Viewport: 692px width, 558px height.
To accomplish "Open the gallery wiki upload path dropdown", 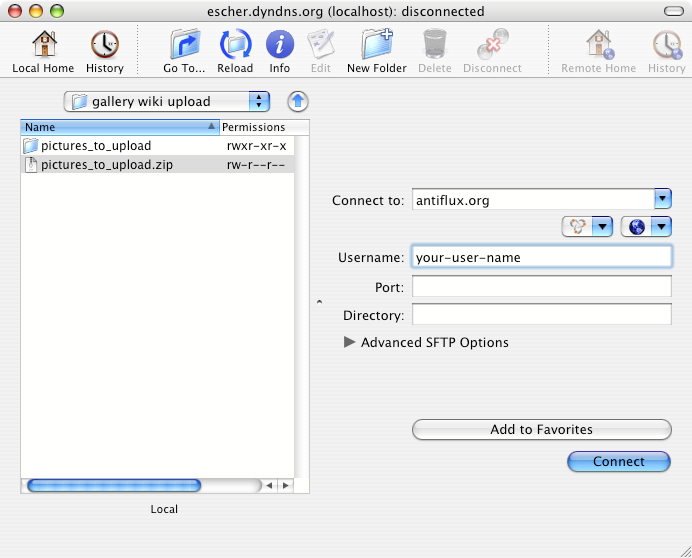I will point(167,101).
